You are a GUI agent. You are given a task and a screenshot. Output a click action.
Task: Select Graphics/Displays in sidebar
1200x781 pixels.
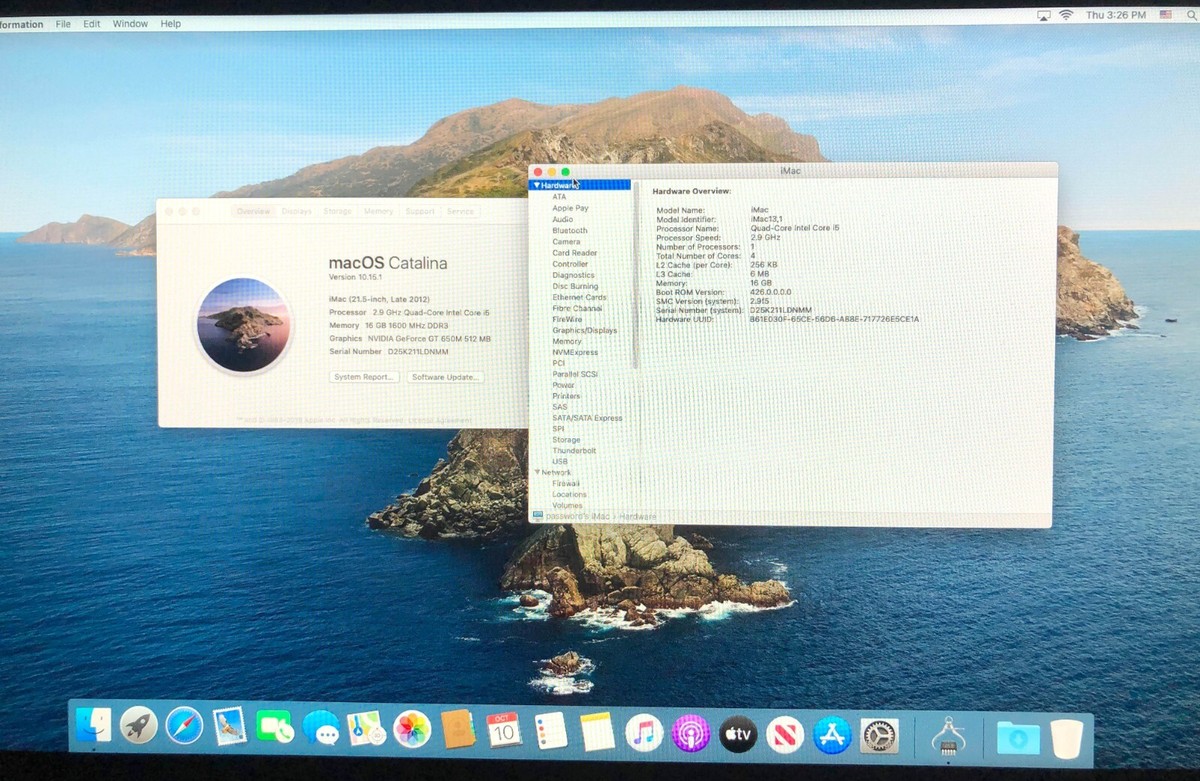click(x=584, y=330)
